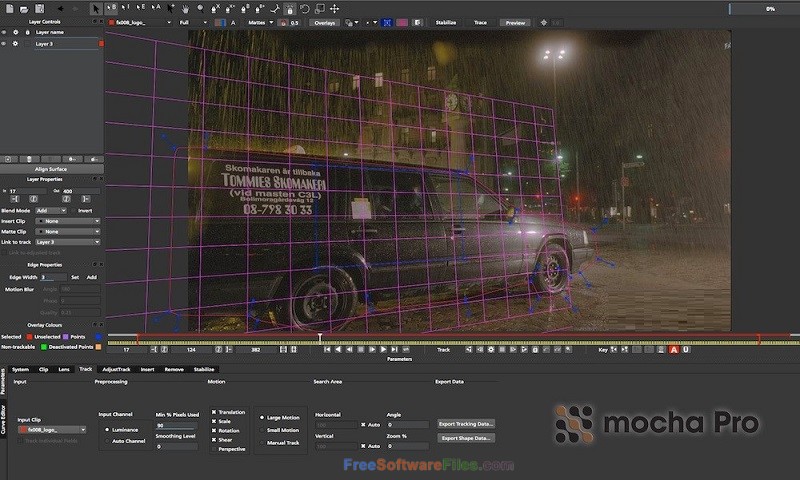800x480 pixels.
Task: Toggle visibility eye of Layer 3
Action: (x=4, y=44)
